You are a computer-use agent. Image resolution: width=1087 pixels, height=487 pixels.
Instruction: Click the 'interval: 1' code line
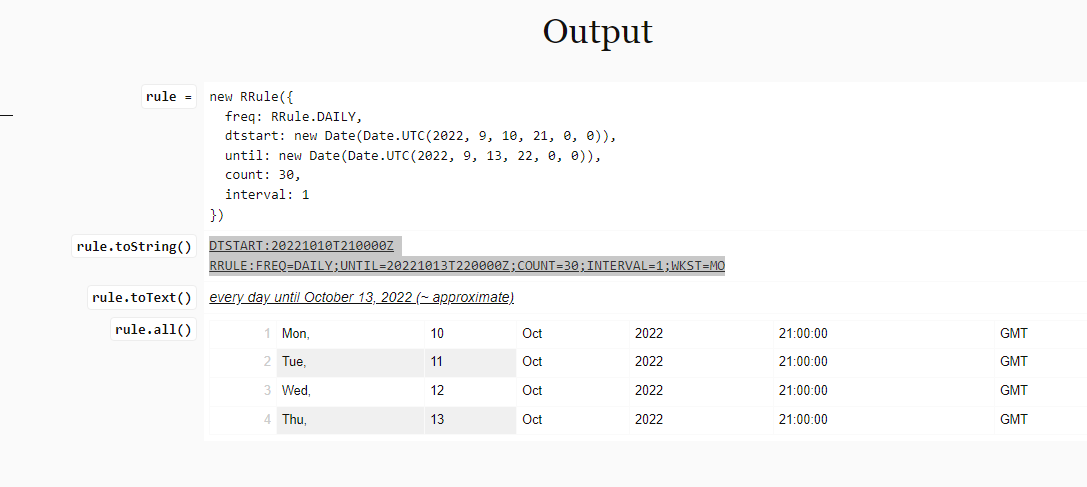(x=267, y=195)
